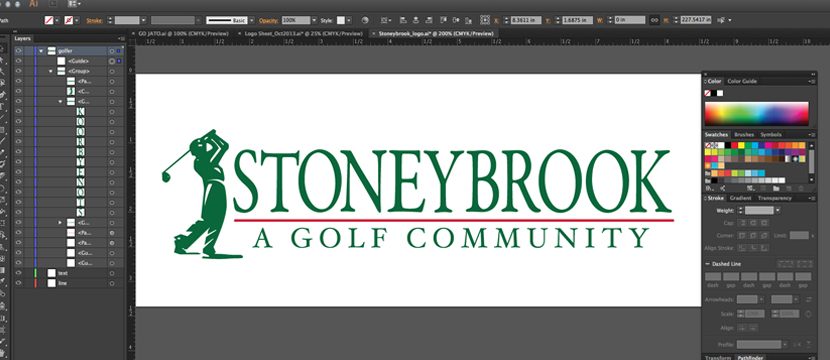Image resolution: width=830 pixels, height=360 pixels.
Task: Select the golfer layer row
Action: [x=69, y=51]
